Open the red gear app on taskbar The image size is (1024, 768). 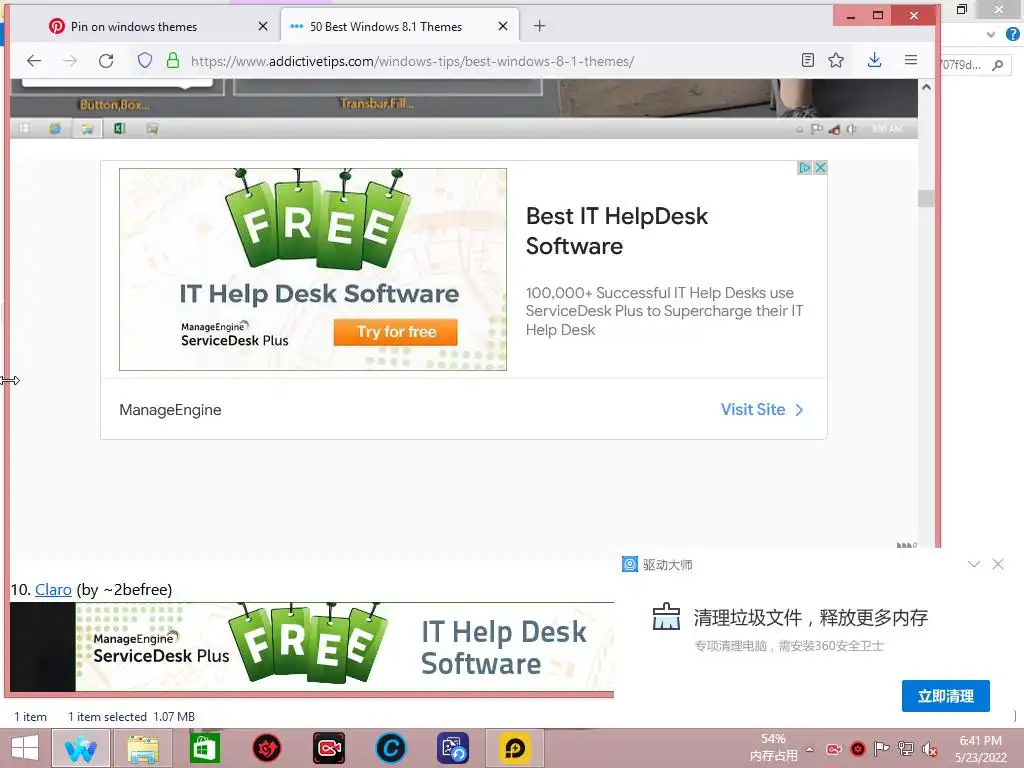266,748
